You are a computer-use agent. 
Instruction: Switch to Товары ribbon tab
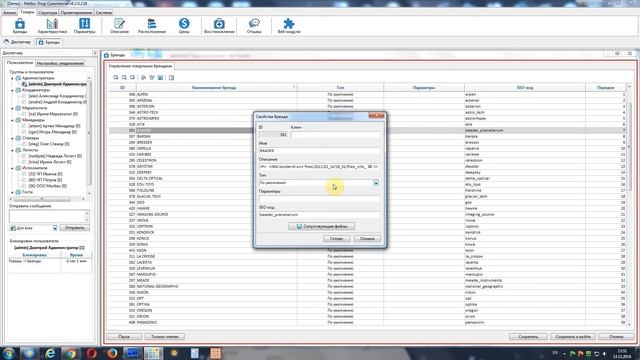[x=27, y=12]
